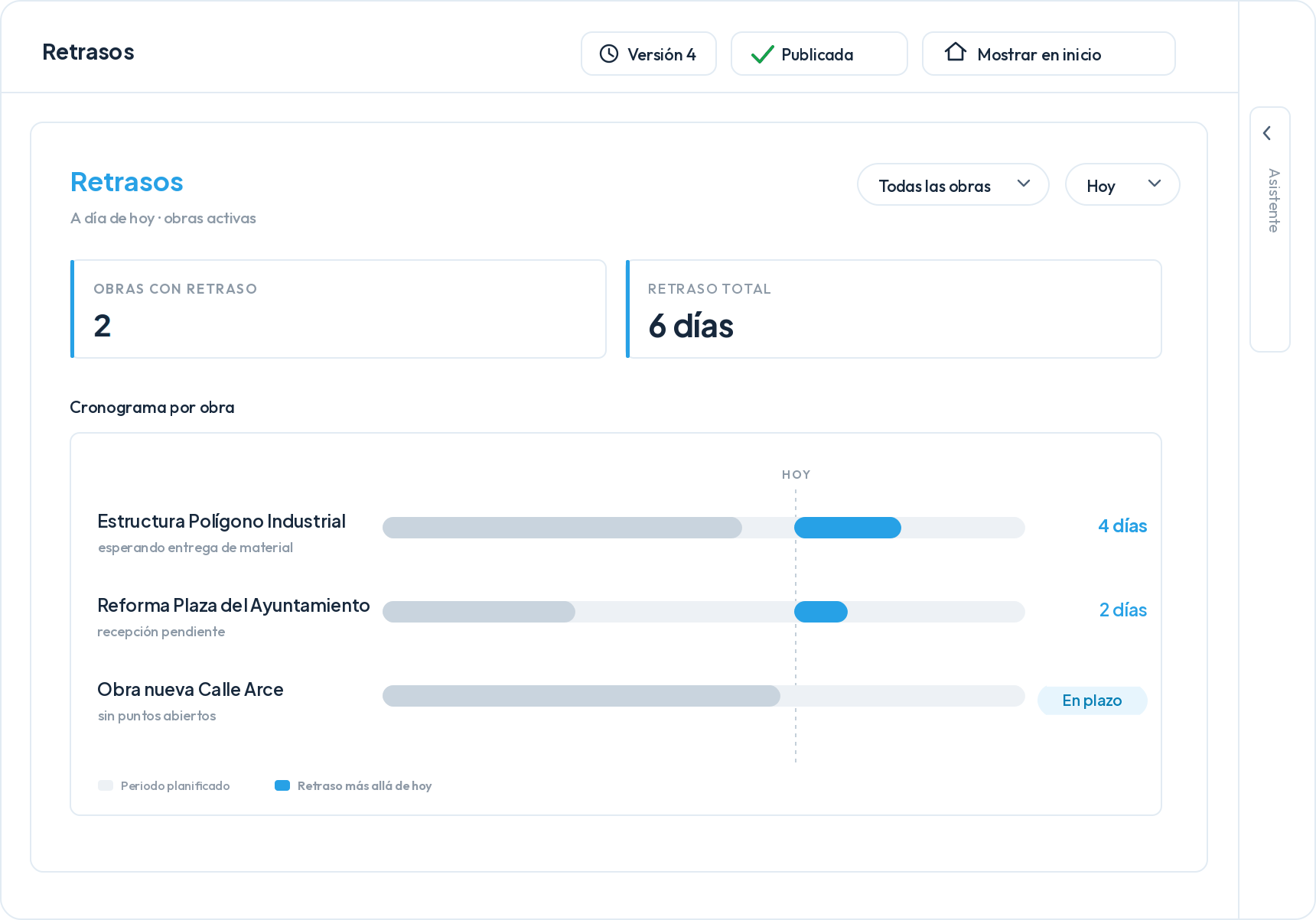Click the note recepción pendiente

point(161,632)
